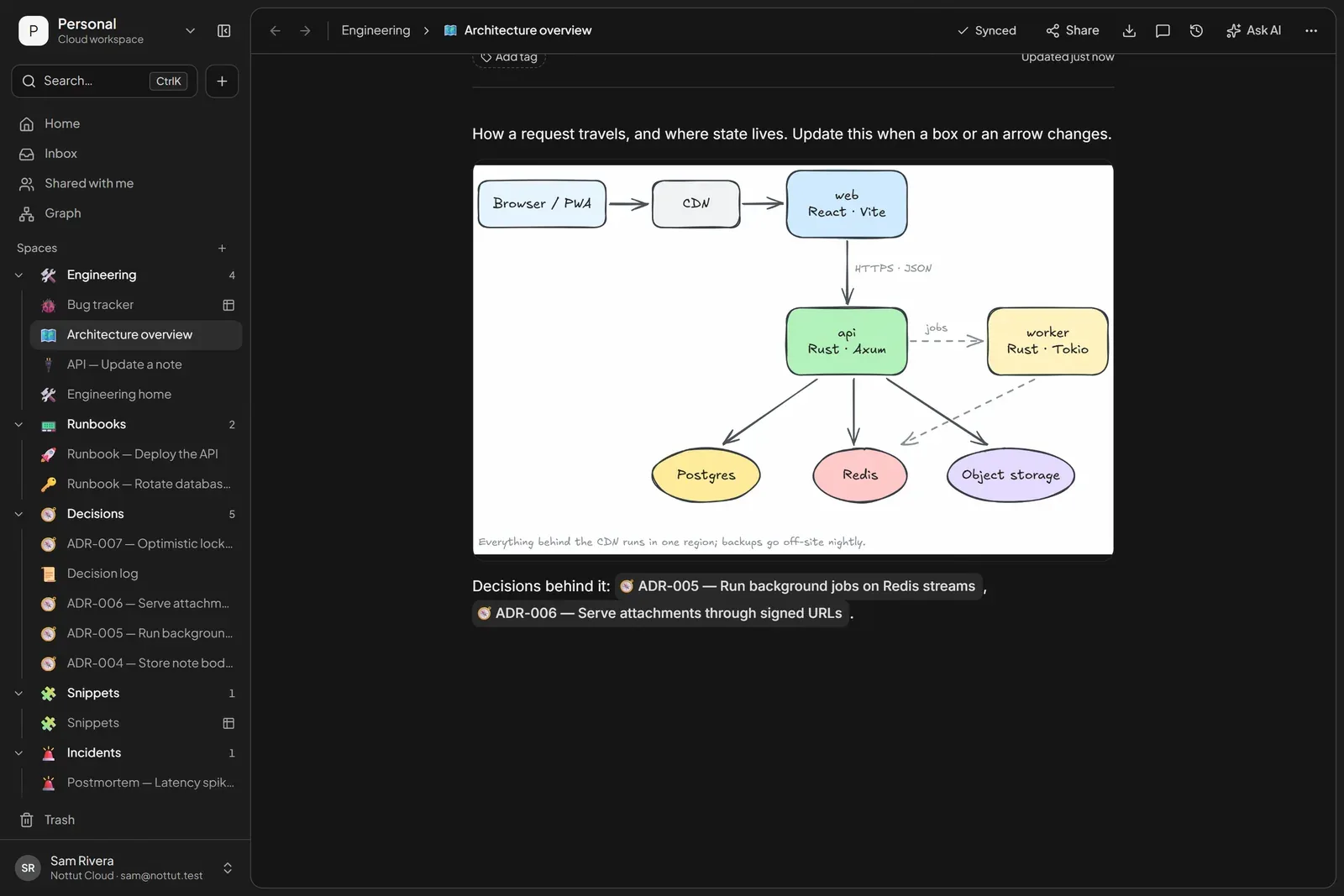The image size is (1344, 896).
Task: Collapse the Decisions space
Action: pos(18,514)
